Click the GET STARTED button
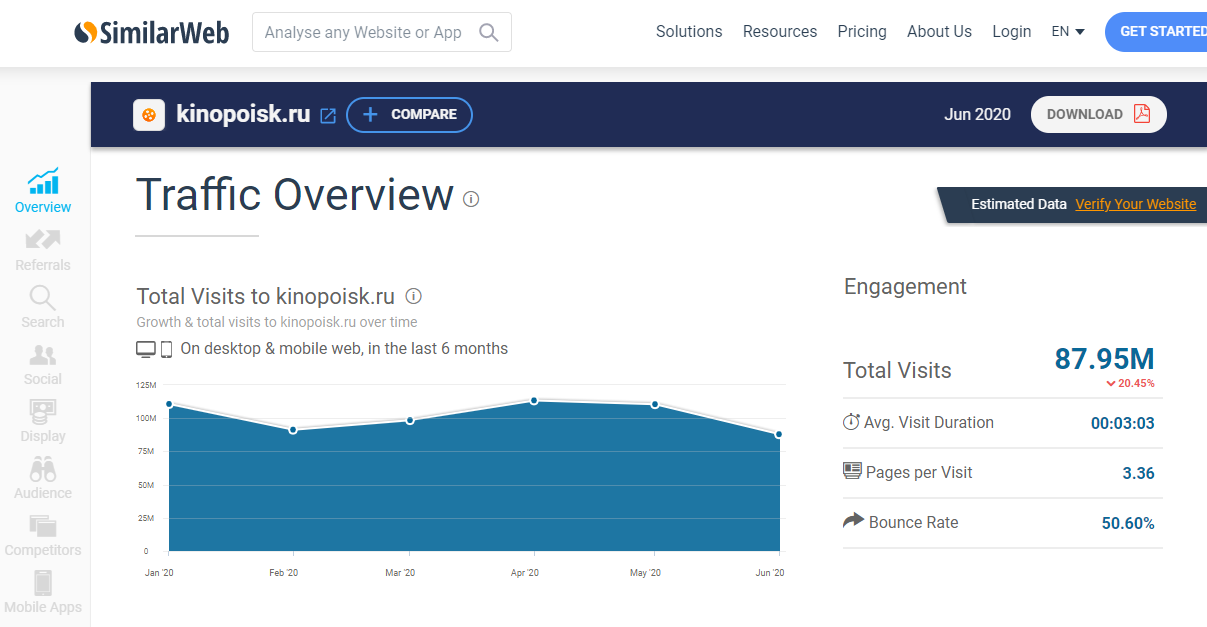 [1156, 32]
